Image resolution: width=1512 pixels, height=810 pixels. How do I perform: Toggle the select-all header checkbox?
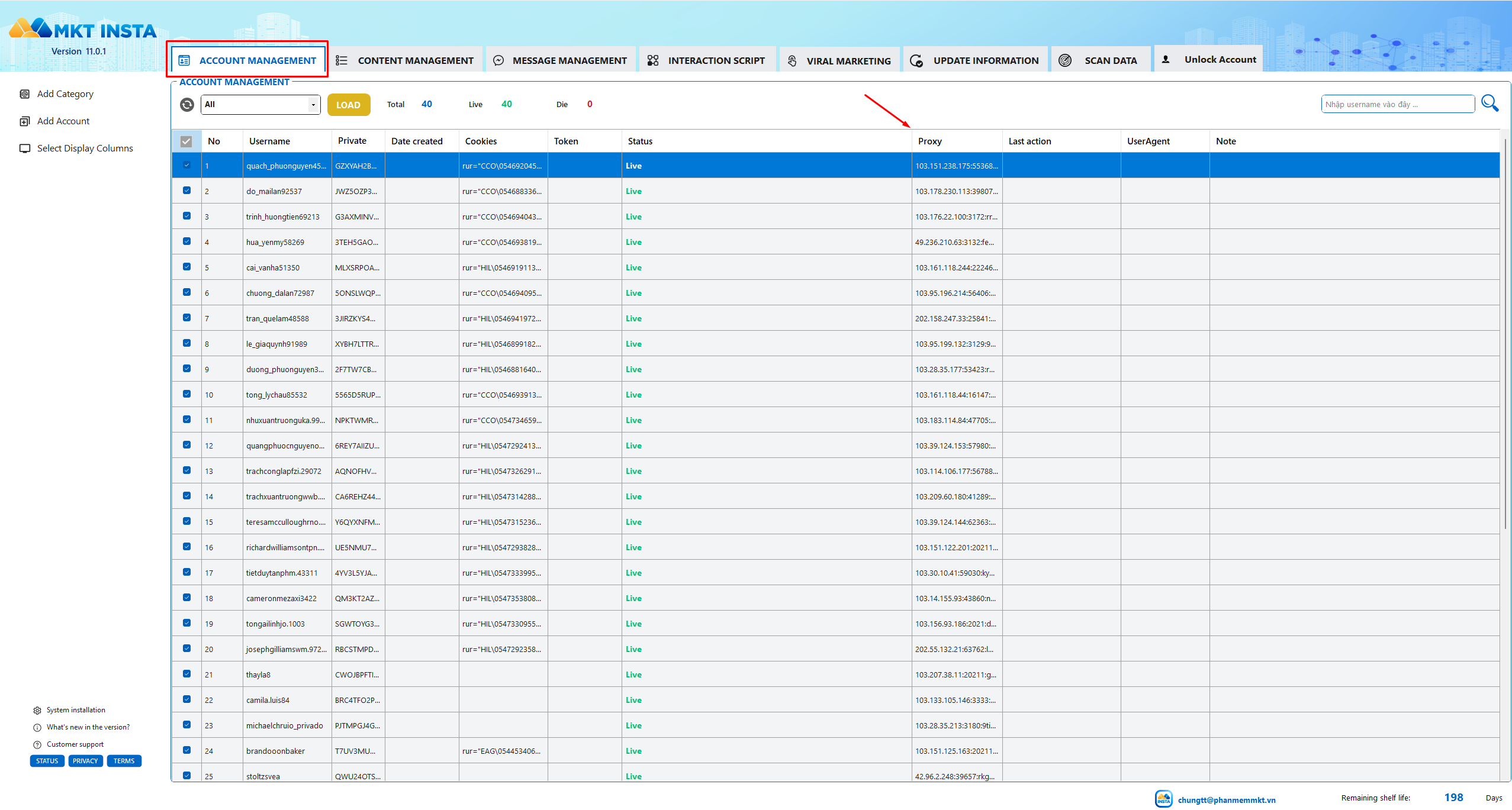[186, 141]
